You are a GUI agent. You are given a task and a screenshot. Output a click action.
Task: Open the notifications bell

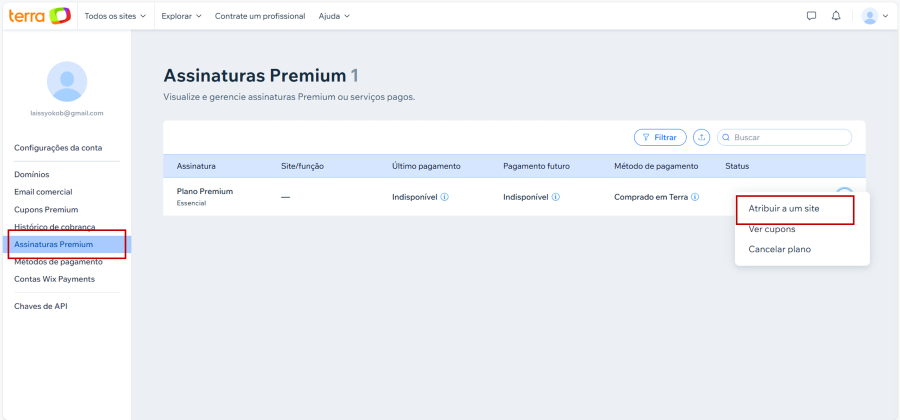pyautogui.click(x=836, y=16)
